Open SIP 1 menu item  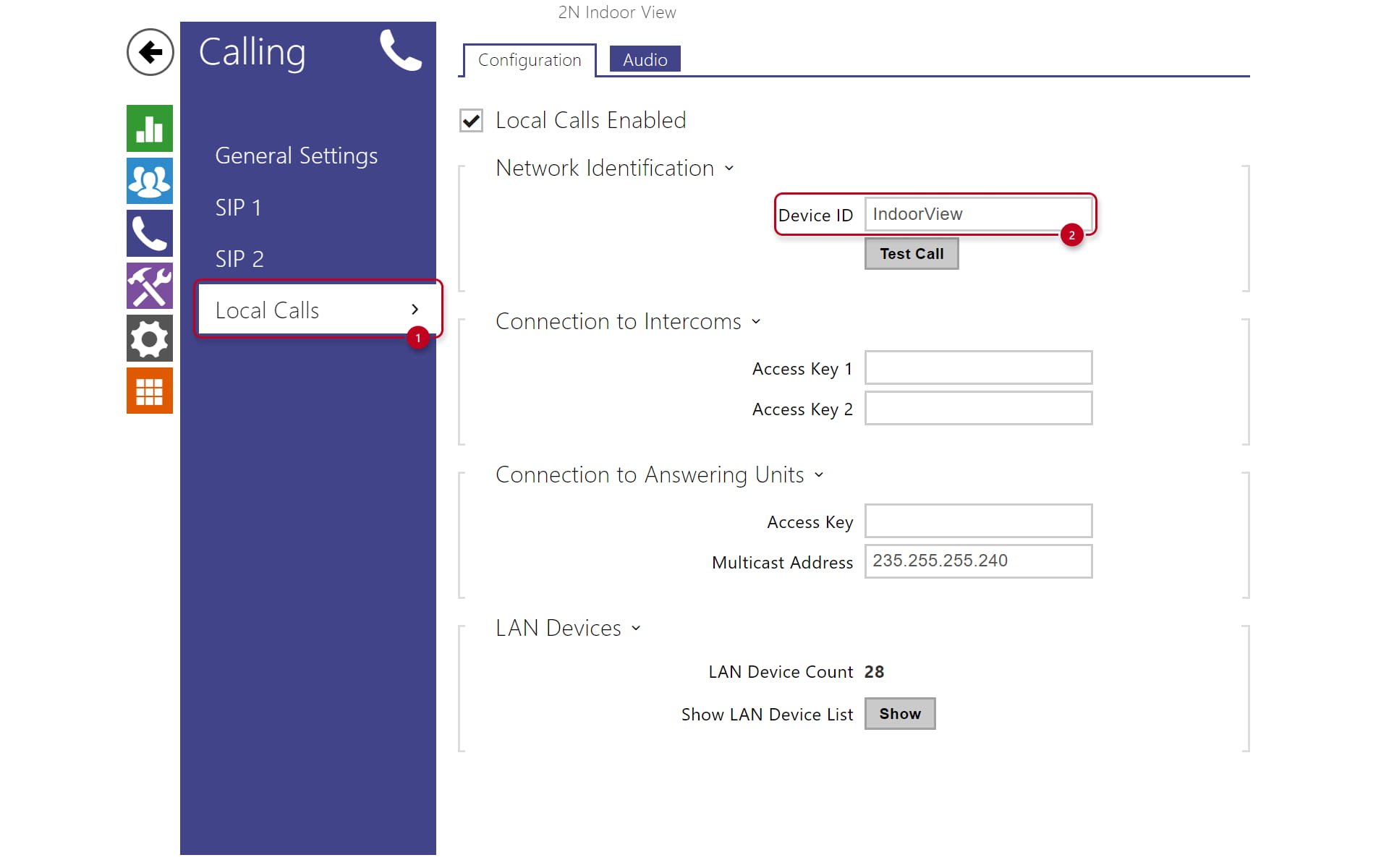click(x=238, y=208)
